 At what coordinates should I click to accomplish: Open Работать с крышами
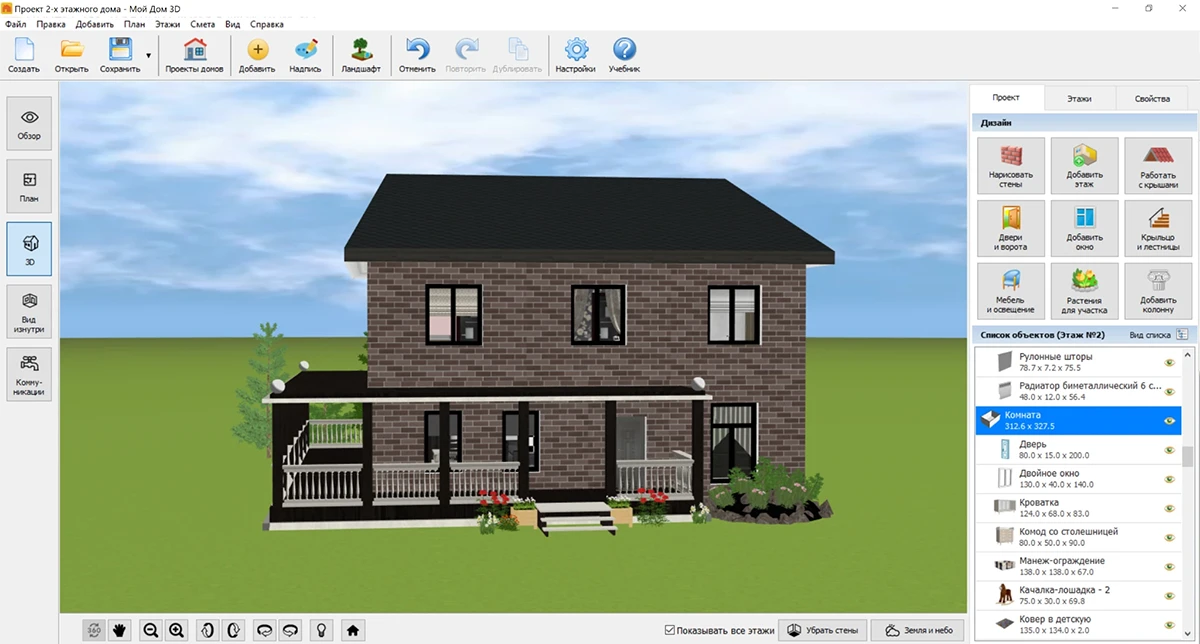(1158, 165)
